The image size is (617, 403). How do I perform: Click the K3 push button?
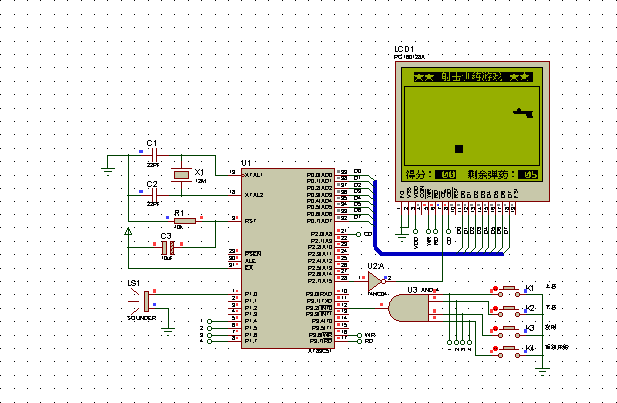click(x=509, y=329)
